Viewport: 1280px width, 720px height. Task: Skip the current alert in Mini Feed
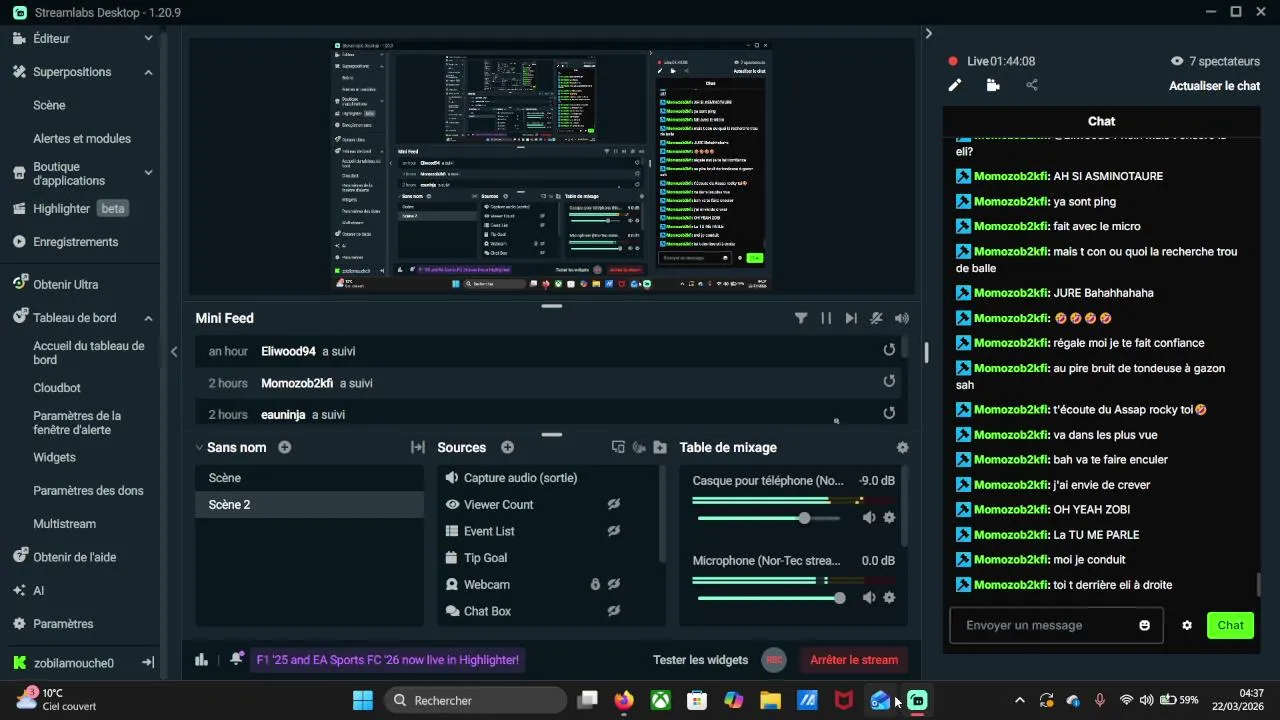[x=851, y=318]
